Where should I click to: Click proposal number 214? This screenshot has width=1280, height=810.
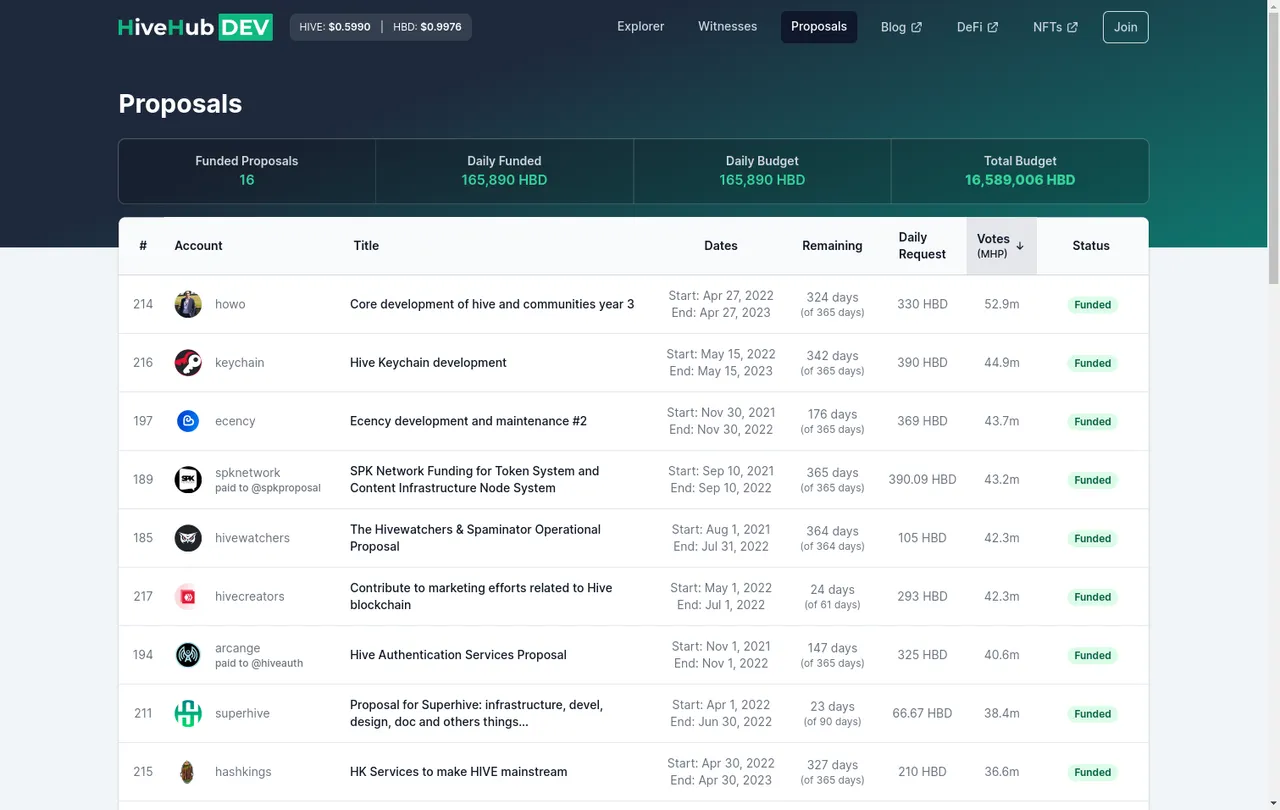(143, 304)
